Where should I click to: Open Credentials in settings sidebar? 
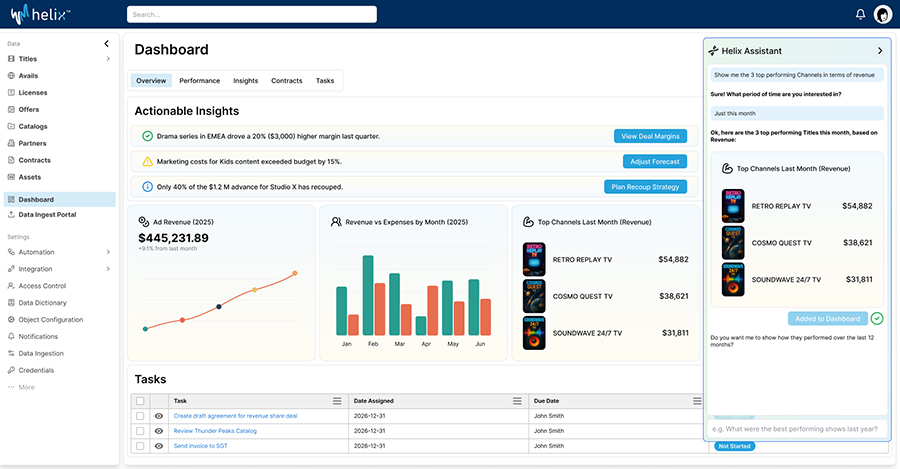[x=35, y=370]
